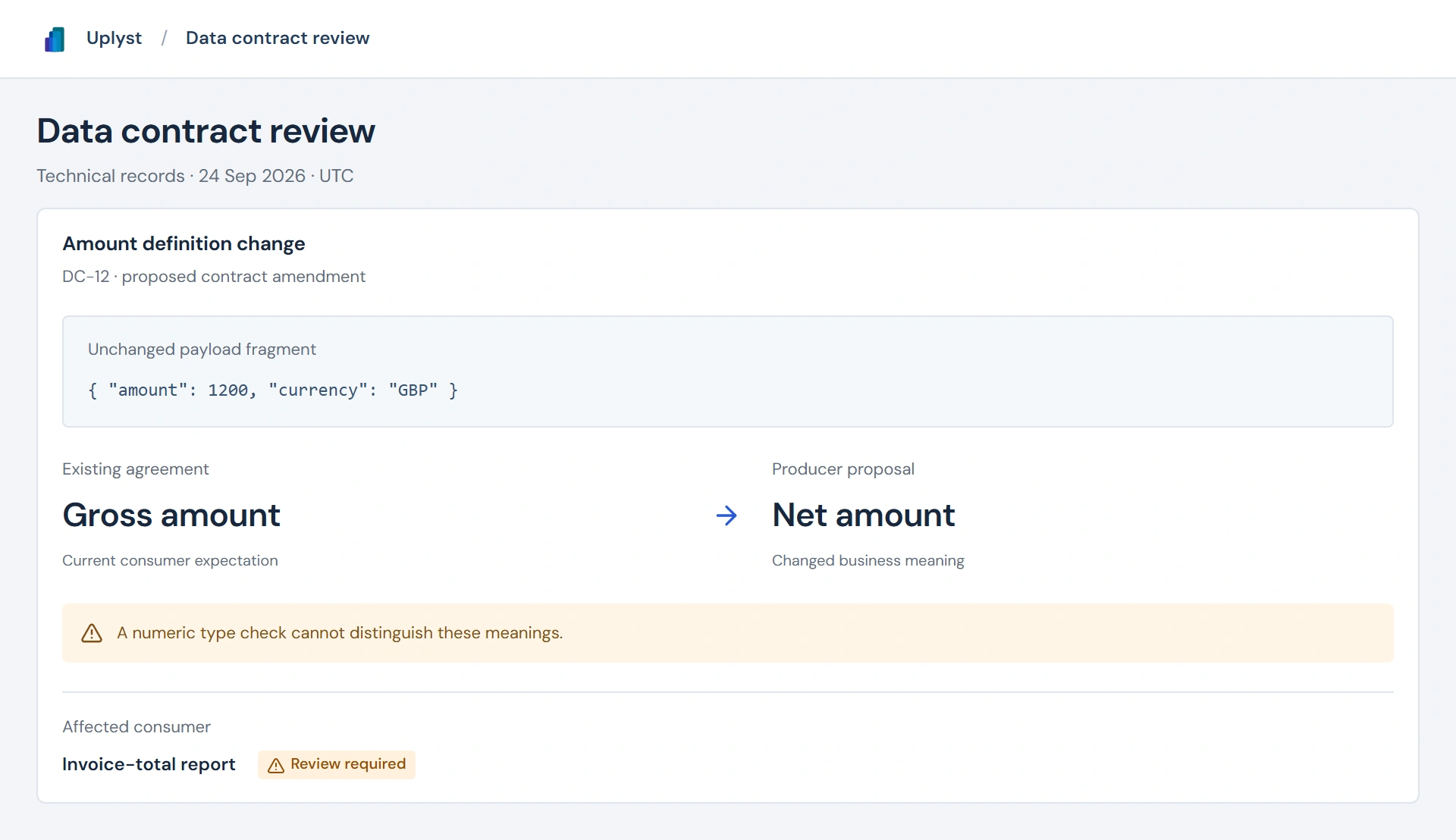Select the Data contract review breadcrumb
The image size is (1456, 840).
coord(278,38)
